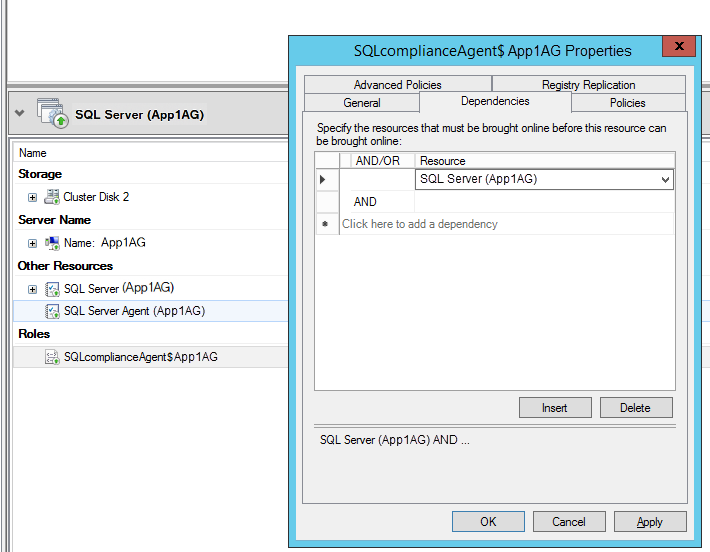This screenshot has height=552, width=710.
Task: Click the SQL Server (App1AG) role icon in header
Action: tap(53, 113)
